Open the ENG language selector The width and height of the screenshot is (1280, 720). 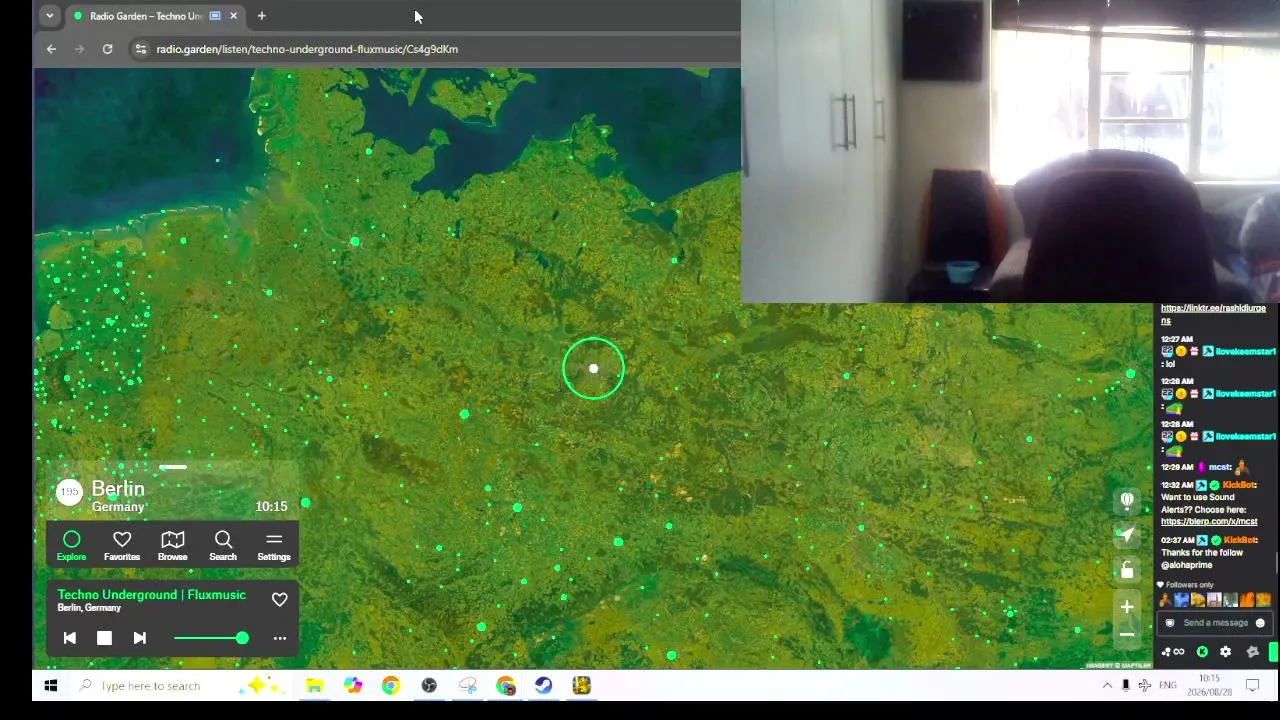coord(1168,686)
